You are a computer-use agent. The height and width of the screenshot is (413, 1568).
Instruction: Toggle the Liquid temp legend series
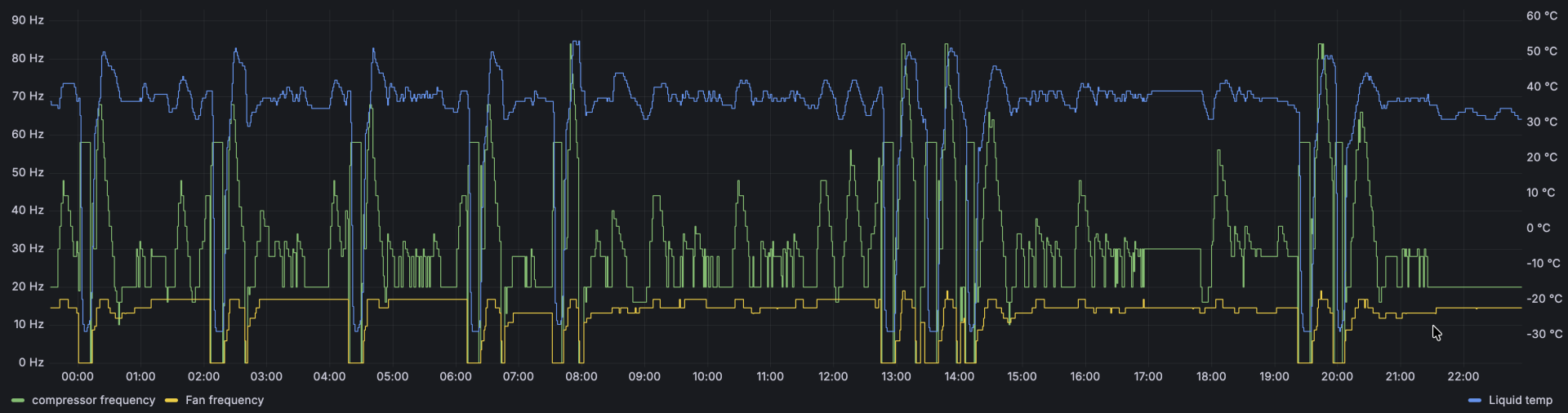coord(1520,400)
